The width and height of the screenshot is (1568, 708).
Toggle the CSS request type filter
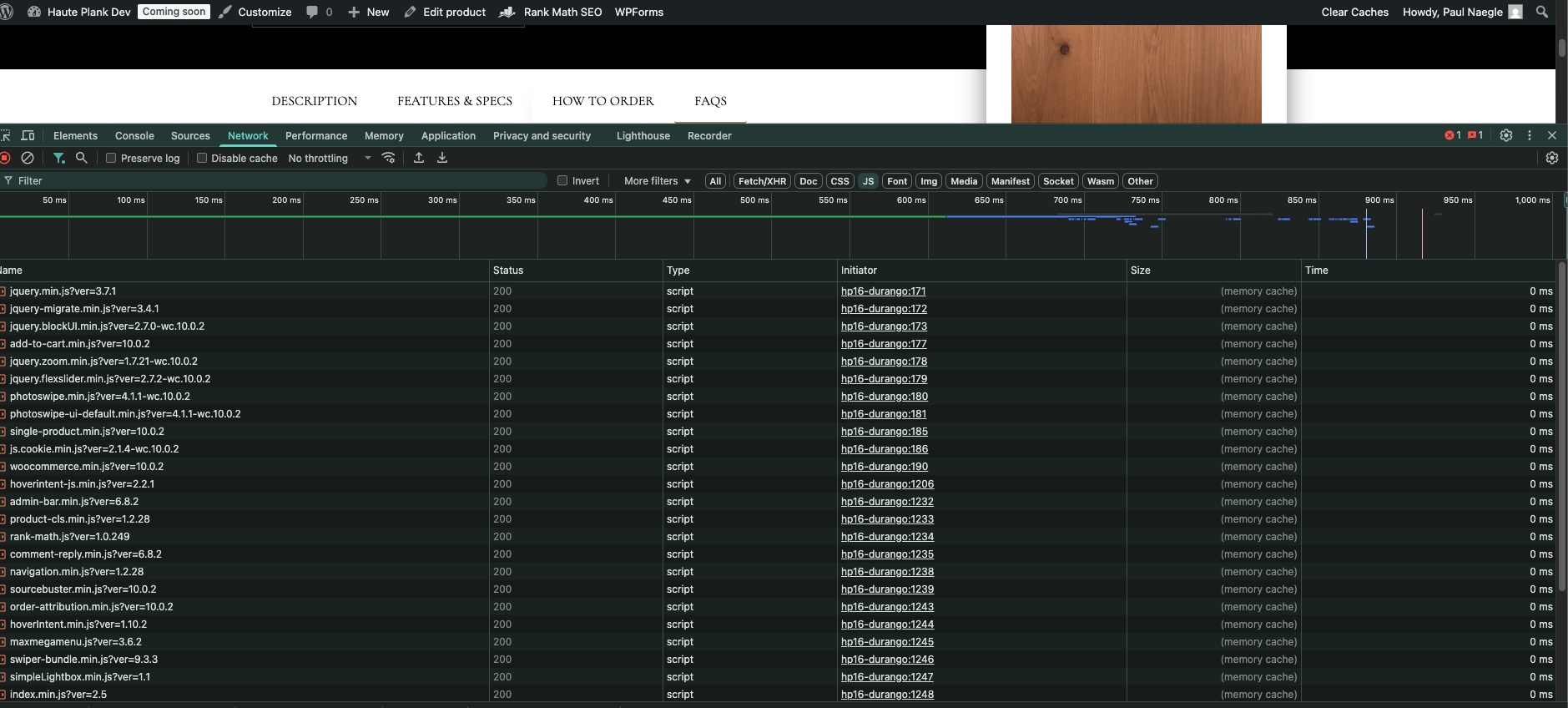pos(839,181)
